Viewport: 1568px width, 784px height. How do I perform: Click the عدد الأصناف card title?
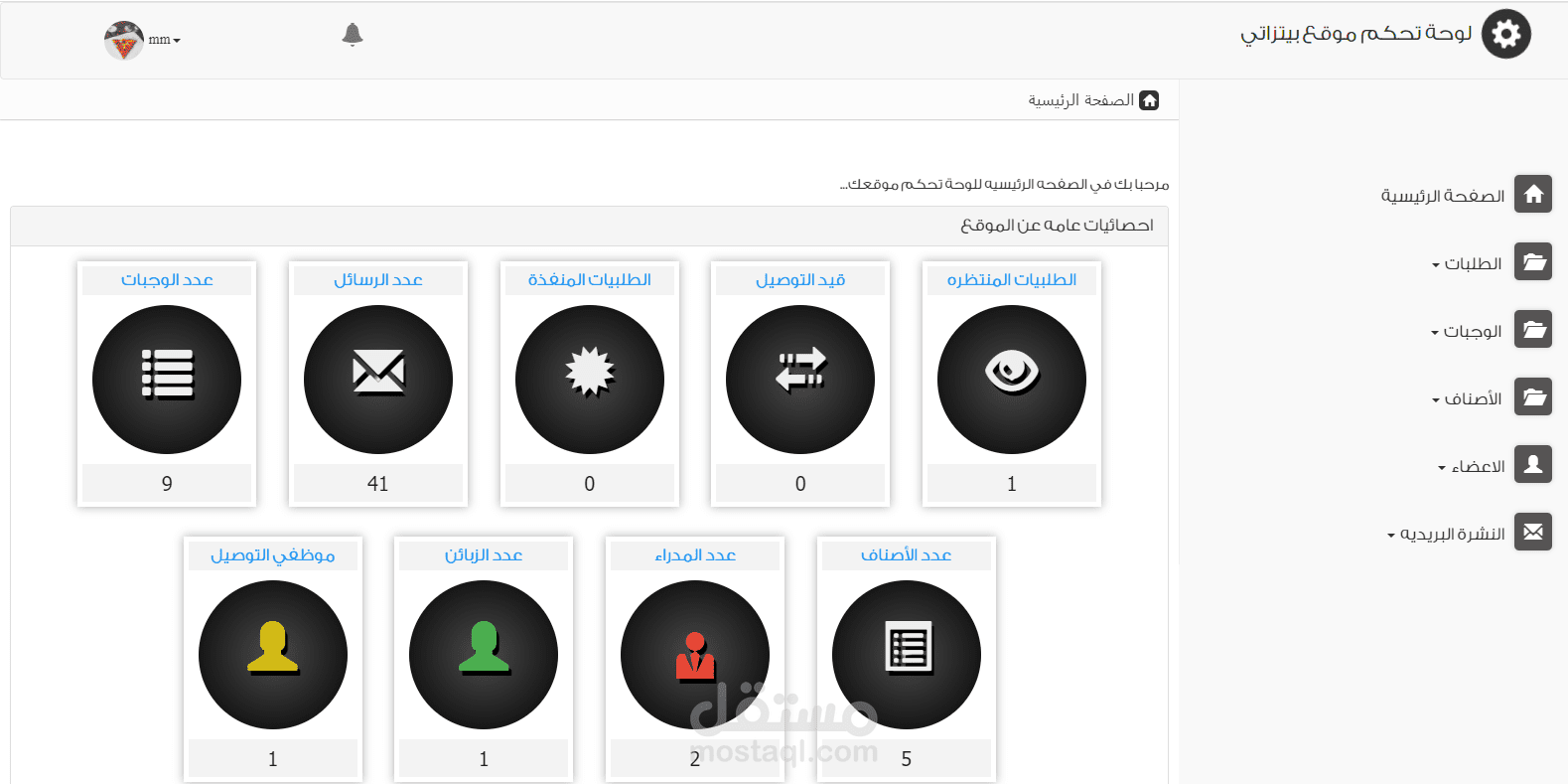pos(907,554)
